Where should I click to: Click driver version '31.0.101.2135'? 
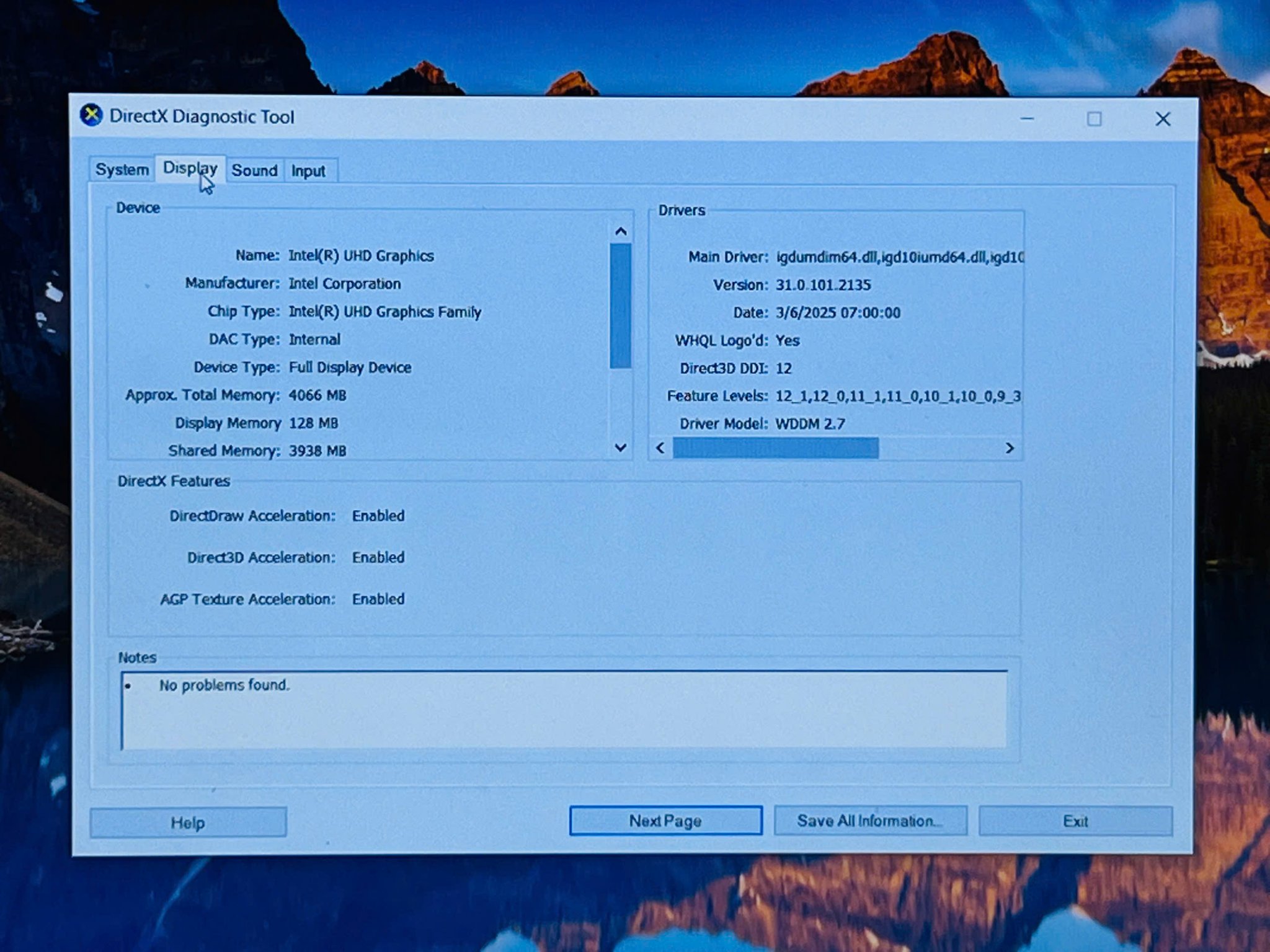point(823,285)
